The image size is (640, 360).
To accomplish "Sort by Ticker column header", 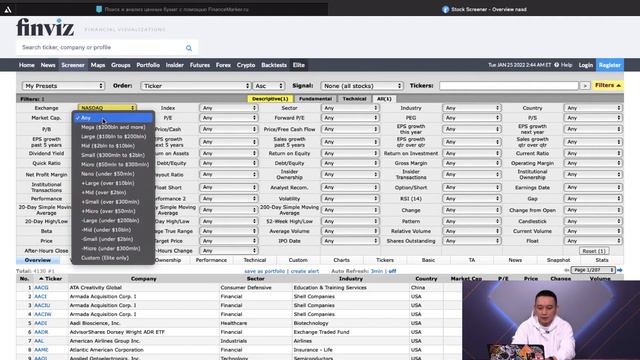I will pyautogui.click(x=51, y=279).
